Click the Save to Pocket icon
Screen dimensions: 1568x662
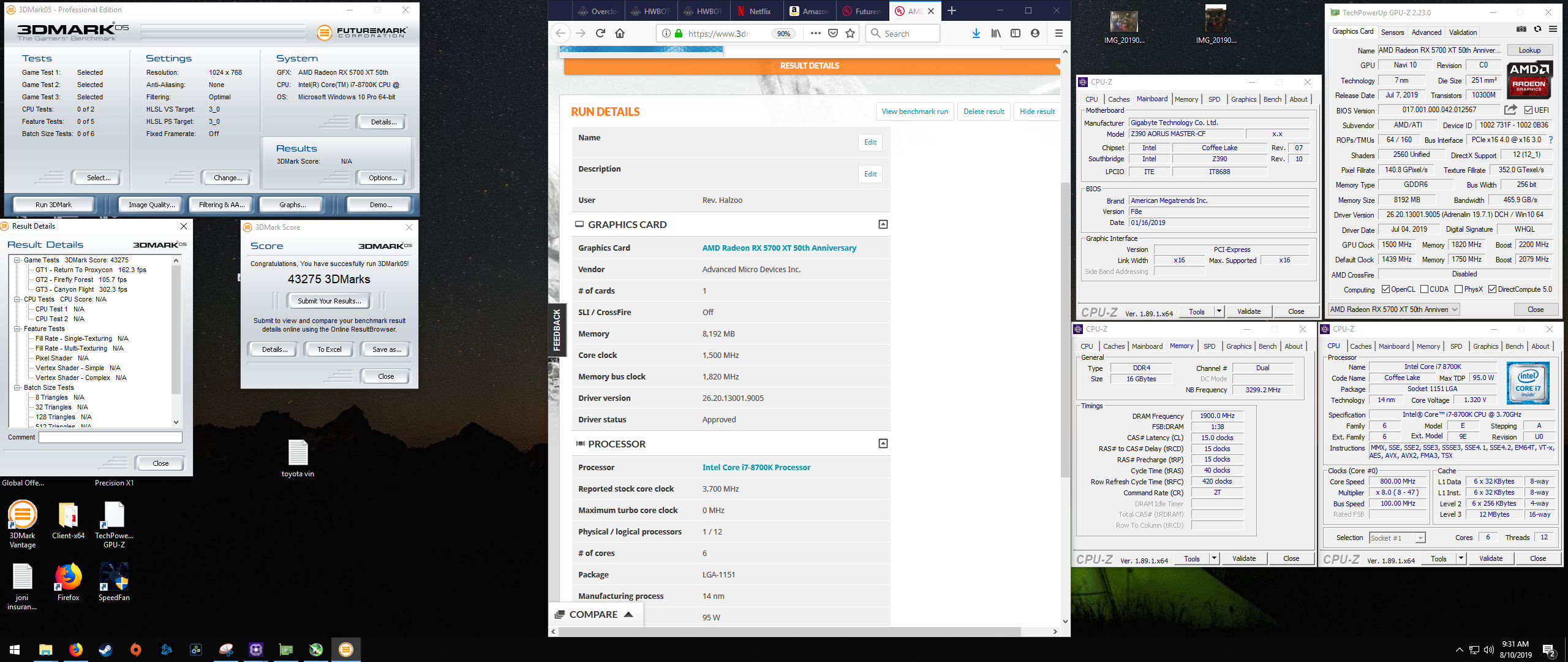pyautogui.click(x=833, y=33)
